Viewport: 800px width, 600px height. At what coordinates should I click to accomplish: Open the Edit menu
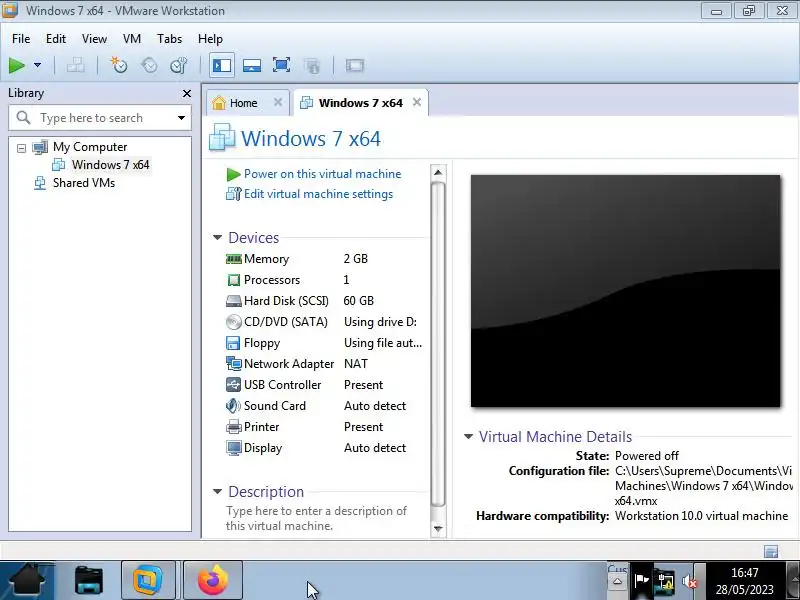56,39
